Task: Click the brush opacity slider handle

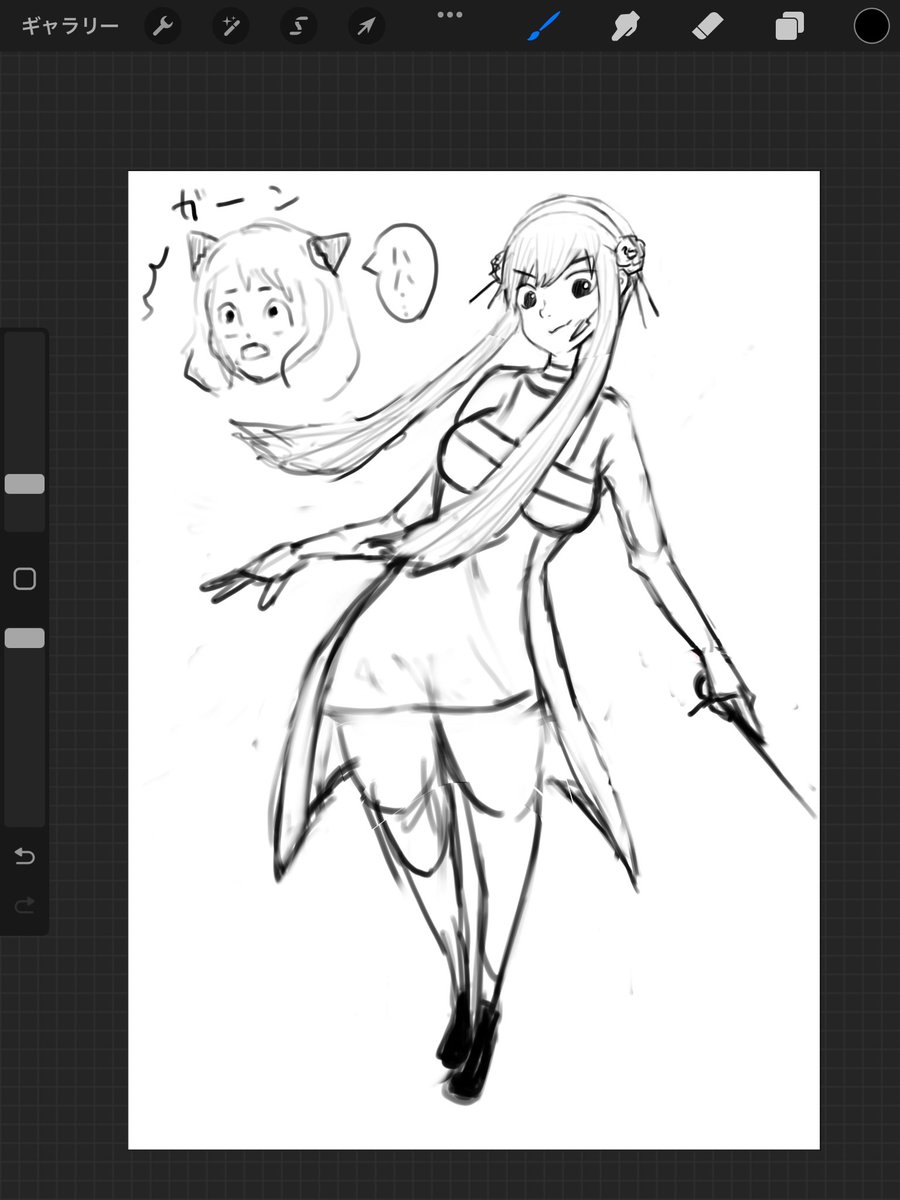Action: point(25,638)
